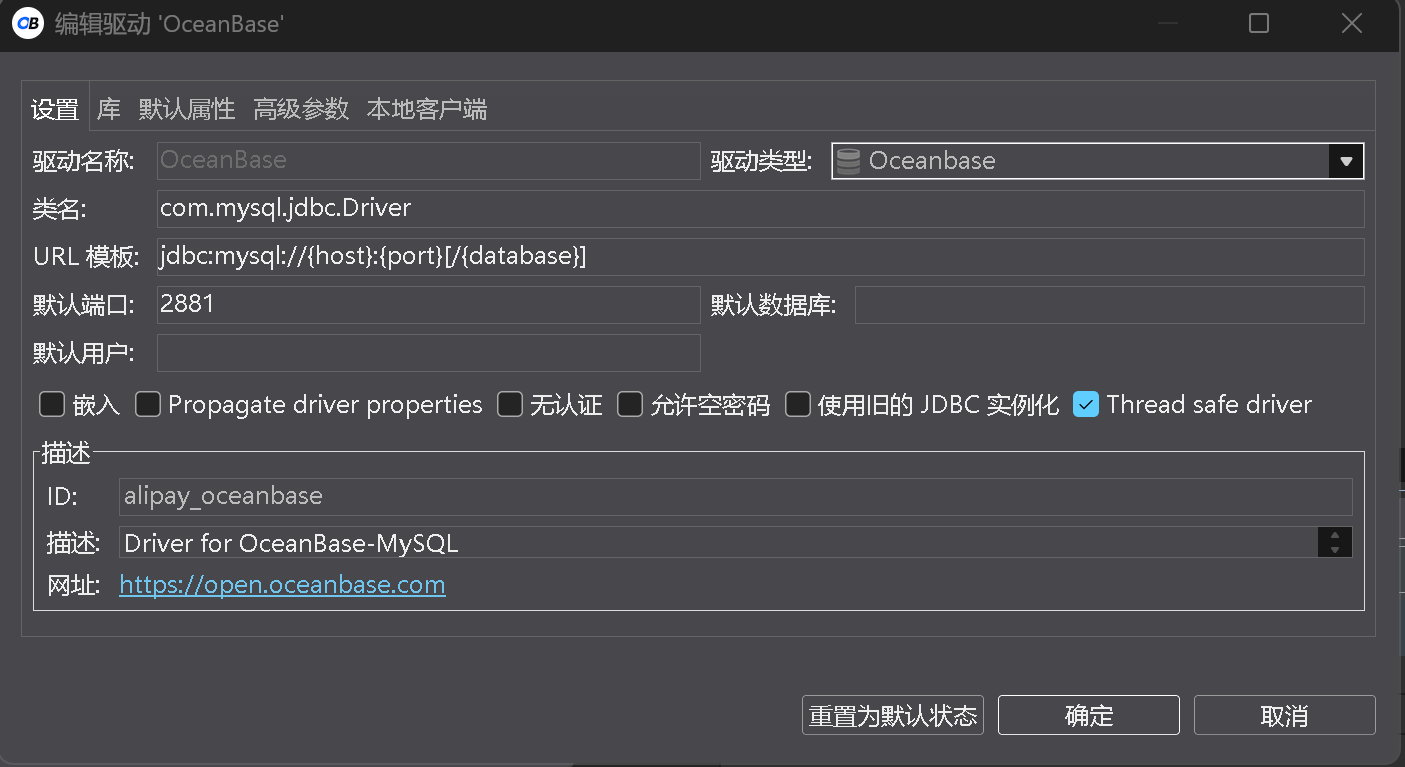1405x767 pixels.
Task: Switch to the 库 tab
Action: click(109, 109)
